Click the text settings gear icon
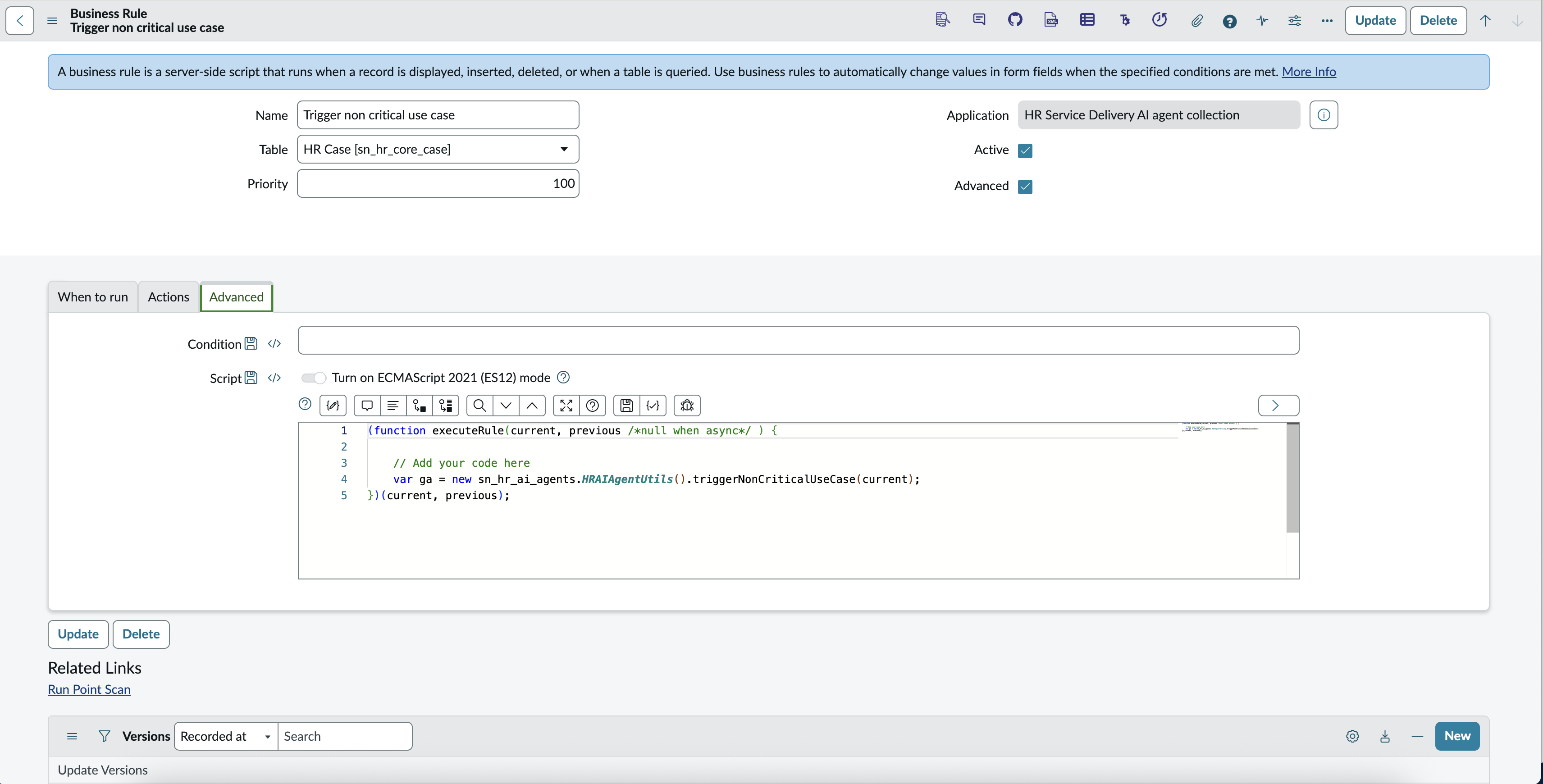 1125,20
